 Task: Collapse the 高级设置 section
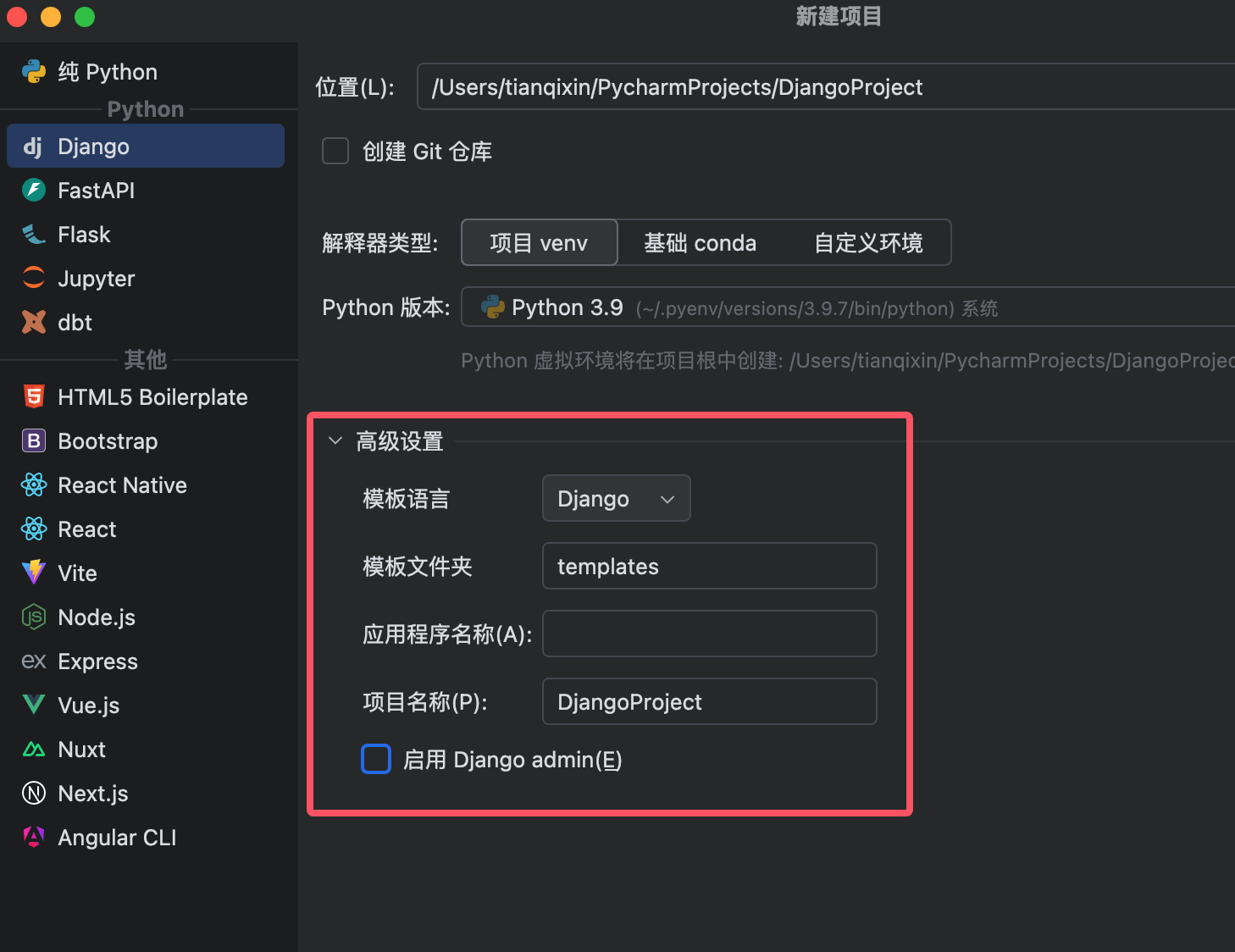point(335,441)
